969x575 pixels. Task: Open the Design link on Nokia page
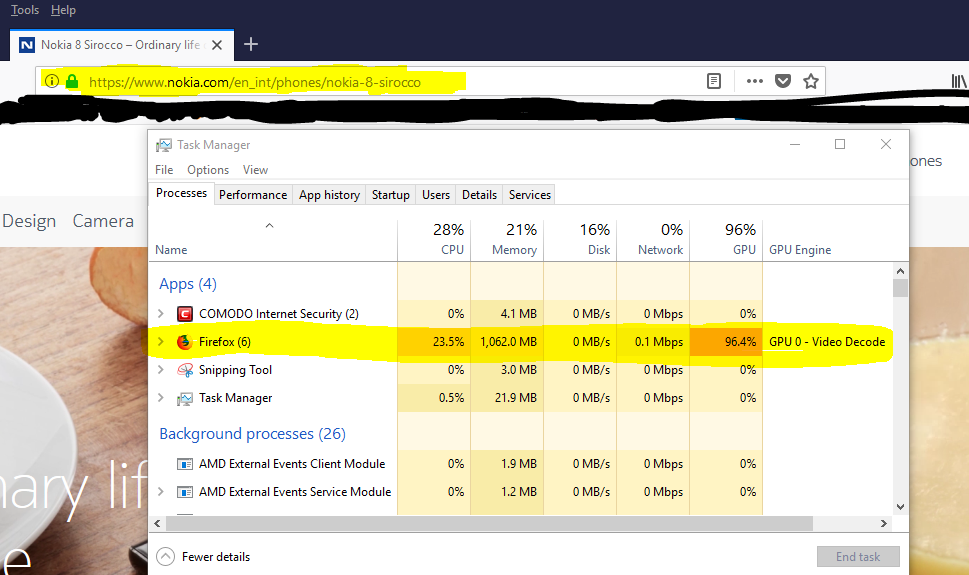pyautogui.click(x=29, y=221)
